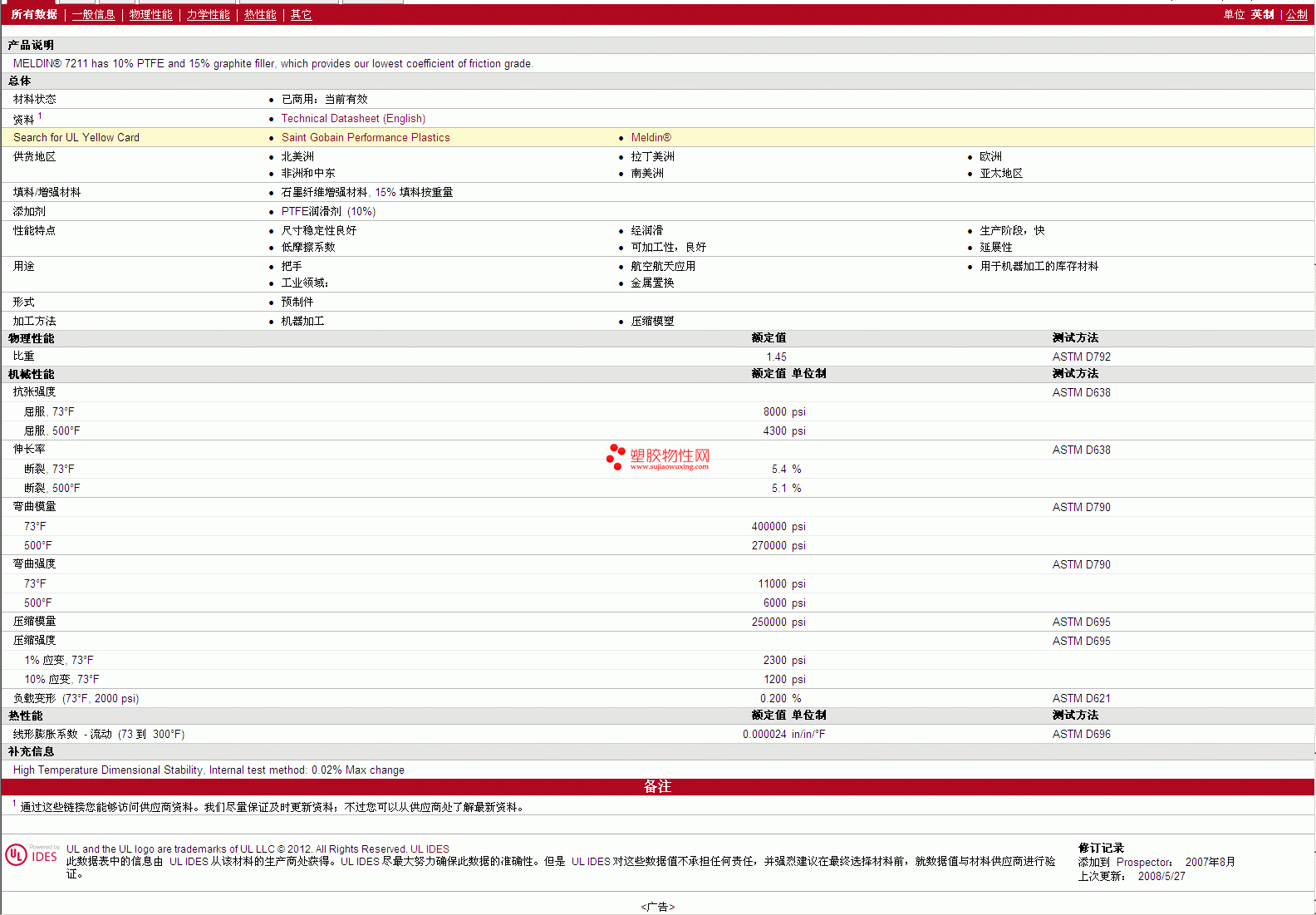Click the 270000 psi flexural modulus value

click(778, 546)
